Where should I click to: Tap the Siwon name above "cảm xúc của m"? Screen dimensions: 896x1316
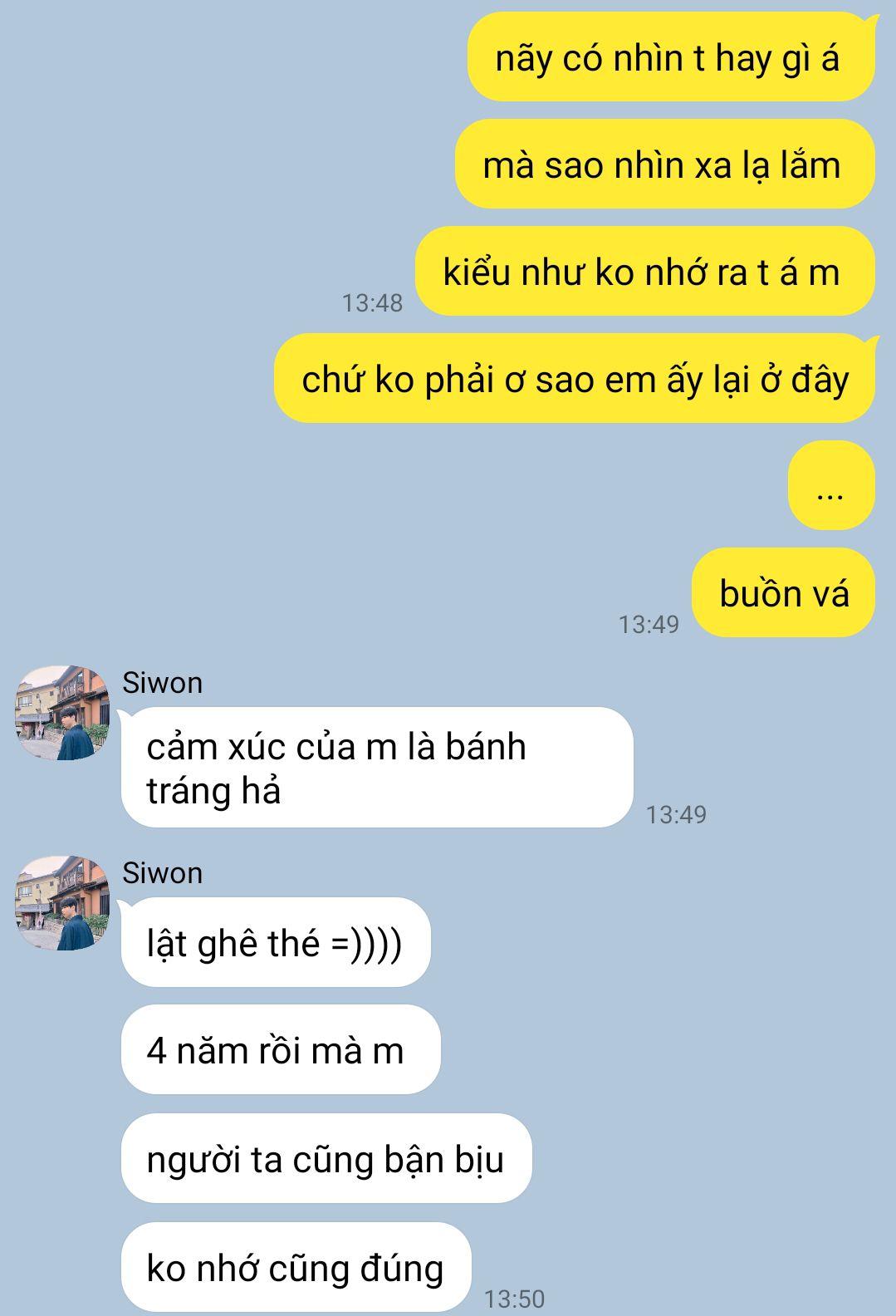[162, 683]
